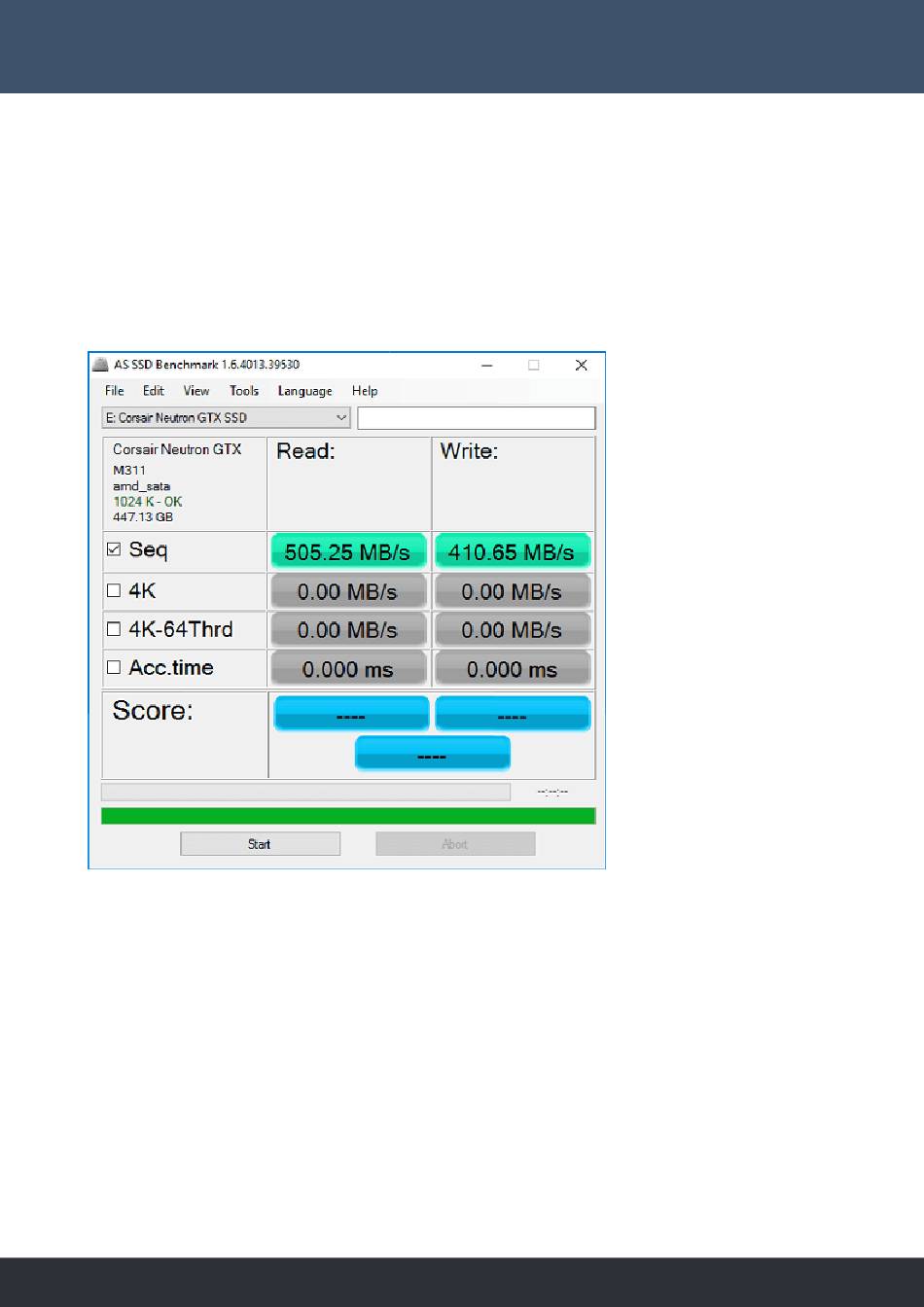Click the greyed-out Abort button
924x1307 pixels.
click(455, 844)
